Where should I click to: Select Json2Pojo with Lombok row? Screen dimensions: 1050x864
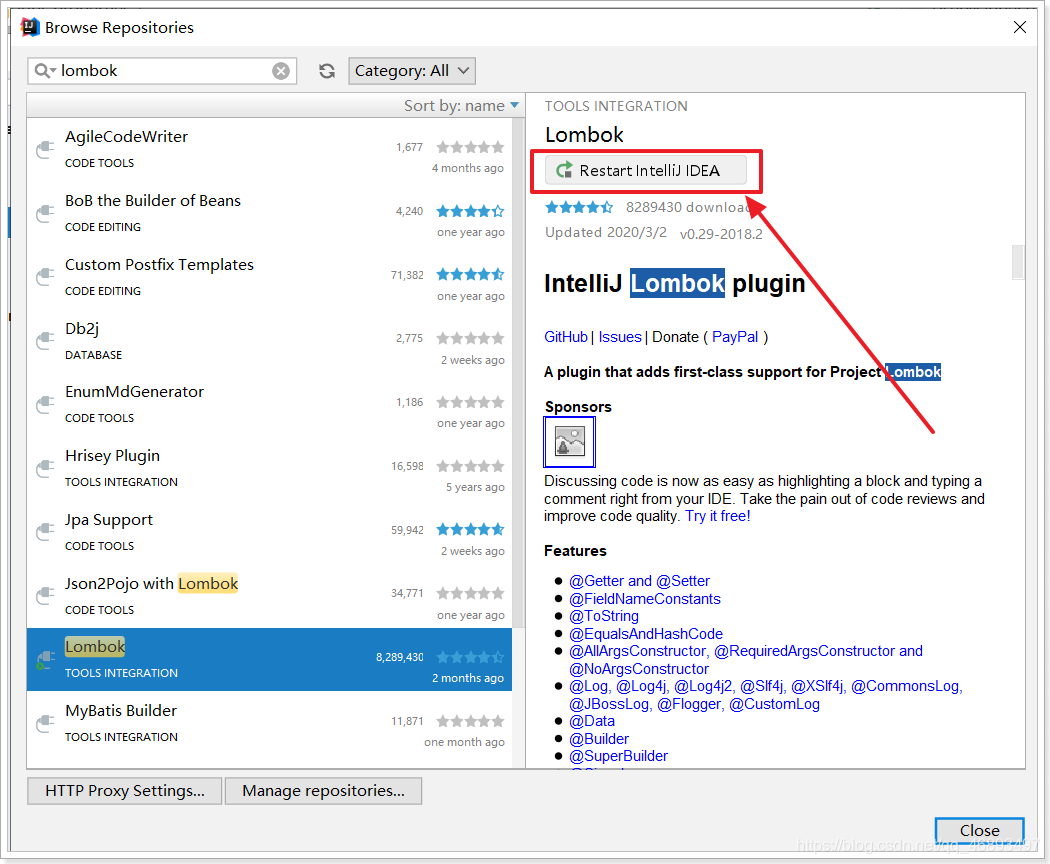[x=269, y=596]
